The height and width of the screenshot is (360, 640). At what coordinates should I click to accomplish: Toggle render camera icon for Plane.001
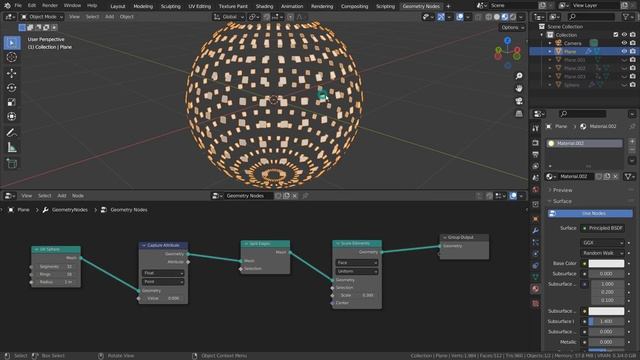(632, 60)
